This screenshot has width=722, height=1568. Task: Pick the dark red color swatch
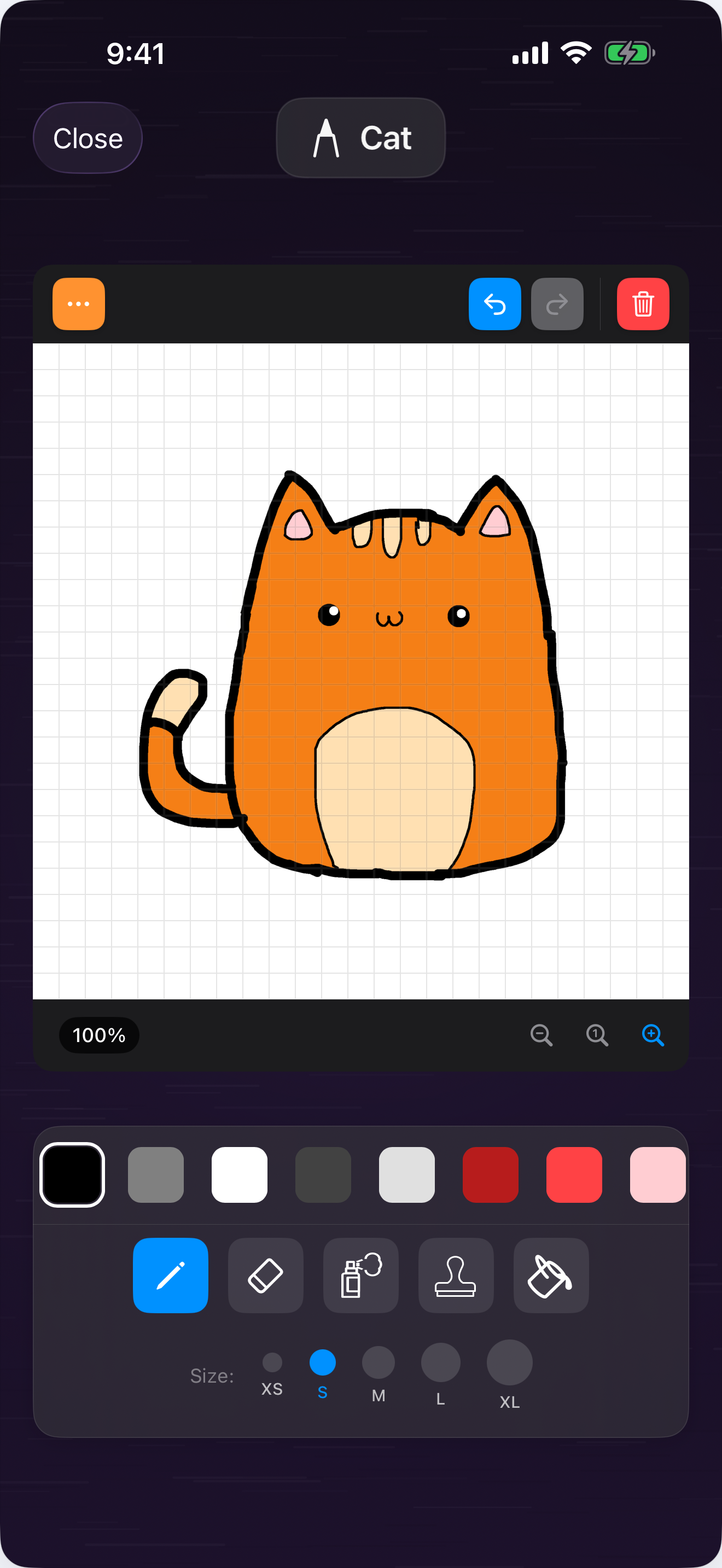pos(491,1175)
